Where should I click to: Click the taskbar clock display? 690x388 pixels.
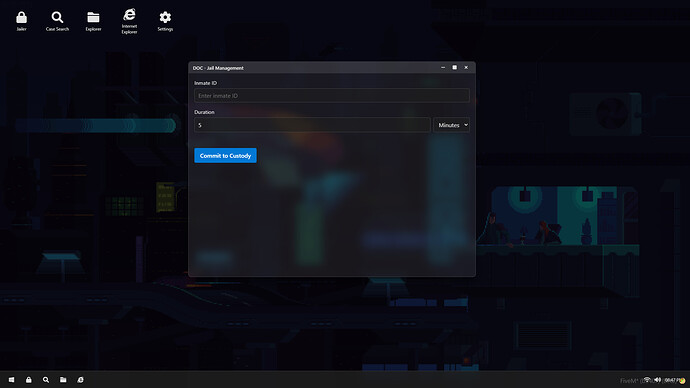[x=672, y=380]
